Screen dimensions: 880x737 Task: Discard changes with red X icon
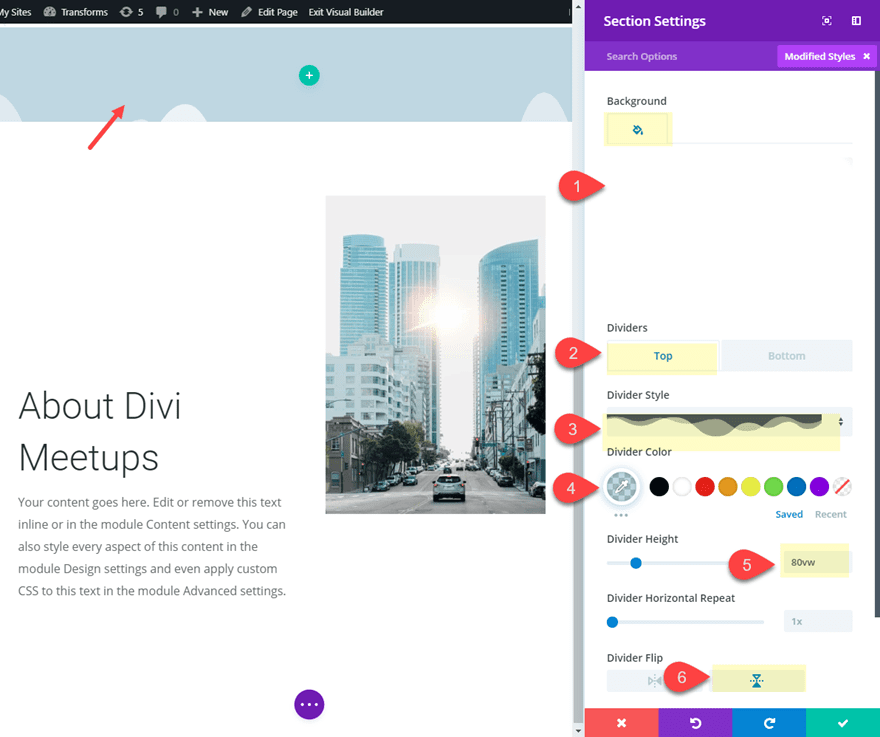pyautogui.click(x=622, y=723)
